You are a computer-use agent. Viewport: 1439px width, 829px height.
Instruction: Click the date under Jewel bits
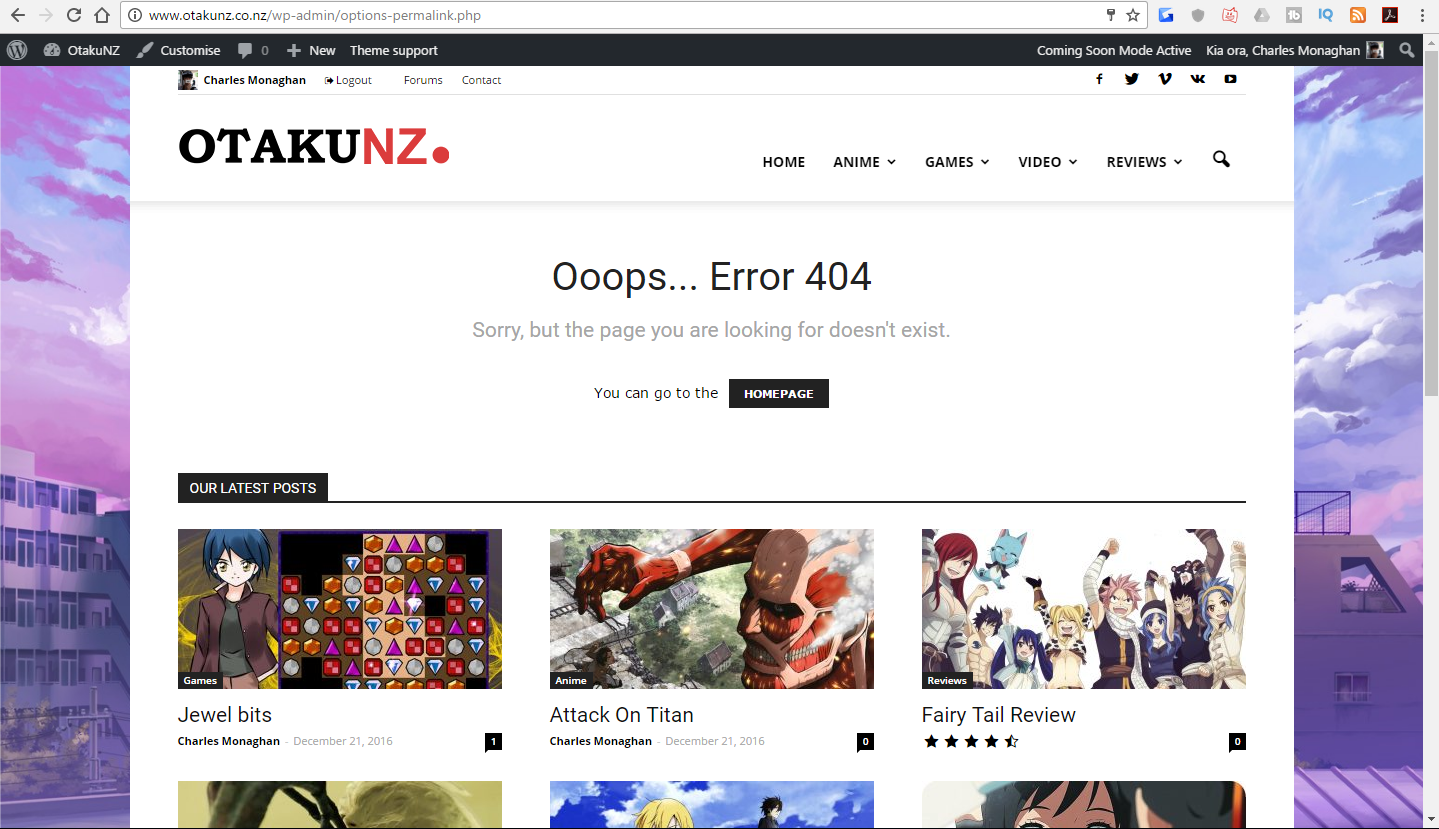(343, 741)
